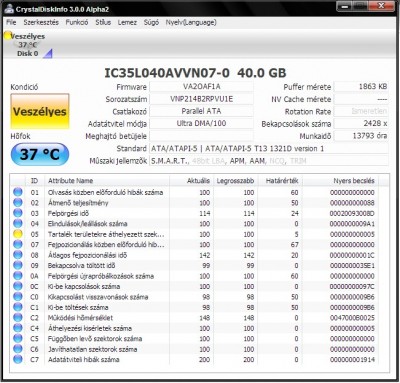Click the blue status icon for attribute C1

18,307
